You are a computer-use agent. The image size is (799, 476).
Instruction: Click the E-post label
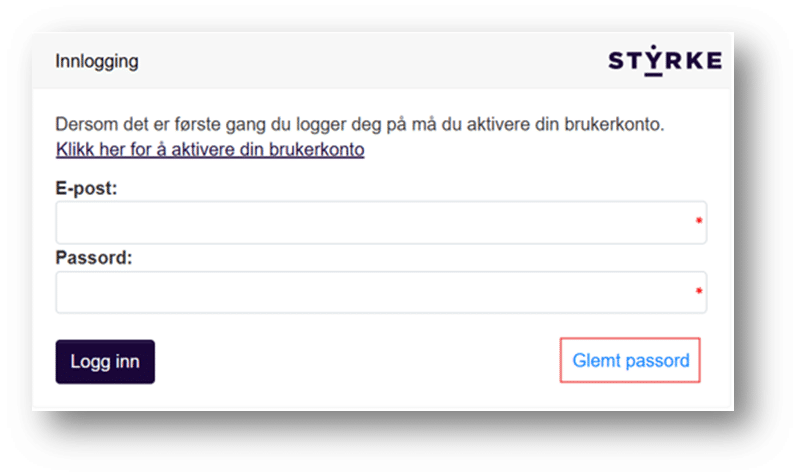pyautogui.click(x=87, y=188)
